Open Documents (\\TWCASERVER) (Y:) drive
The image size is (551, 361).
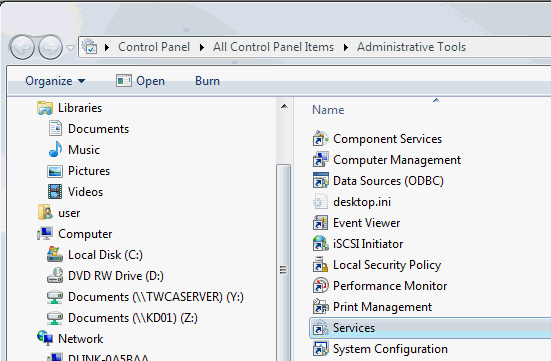point(156,297)
